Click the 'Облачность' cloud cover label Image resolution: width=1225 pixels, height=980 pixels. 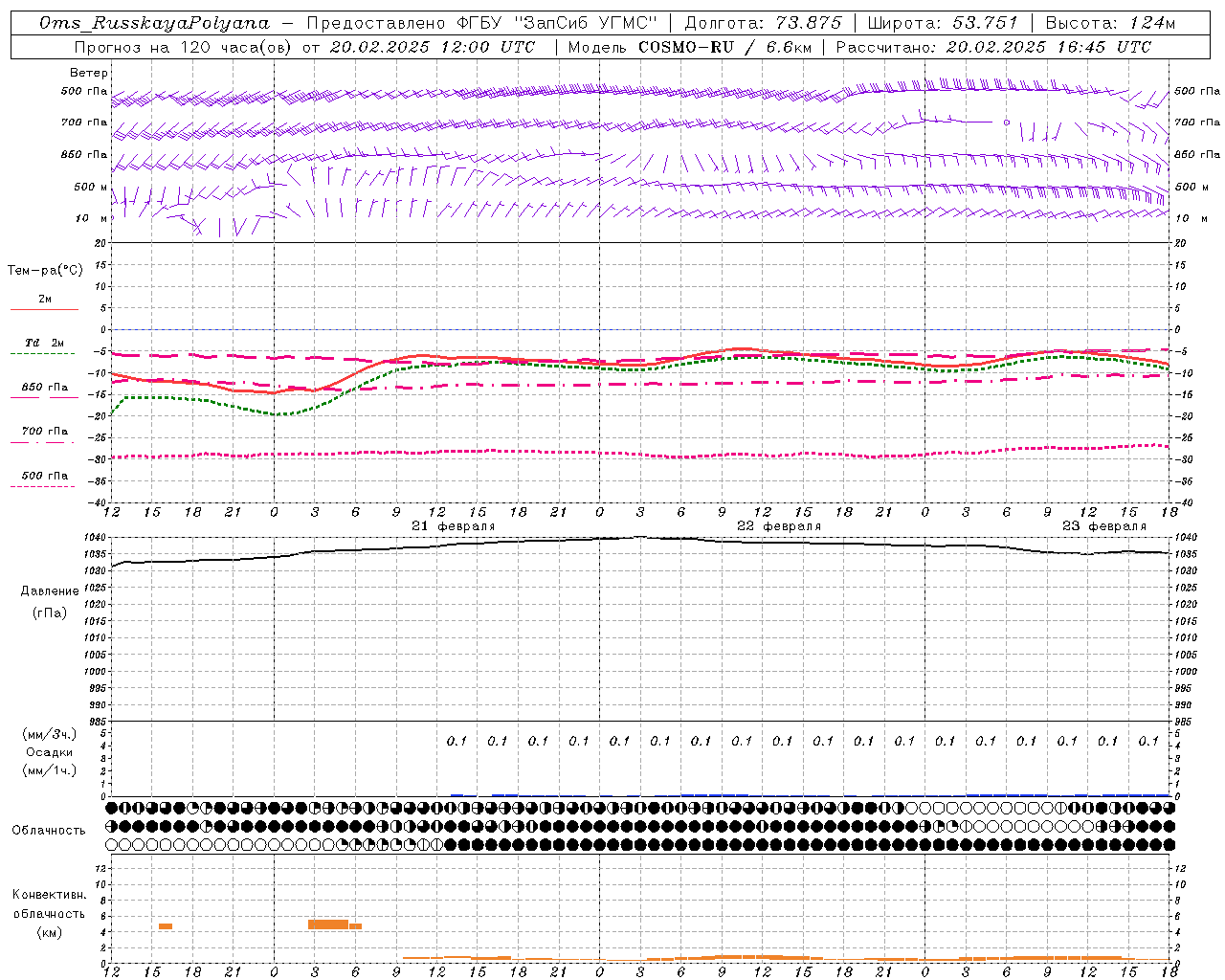49,831
